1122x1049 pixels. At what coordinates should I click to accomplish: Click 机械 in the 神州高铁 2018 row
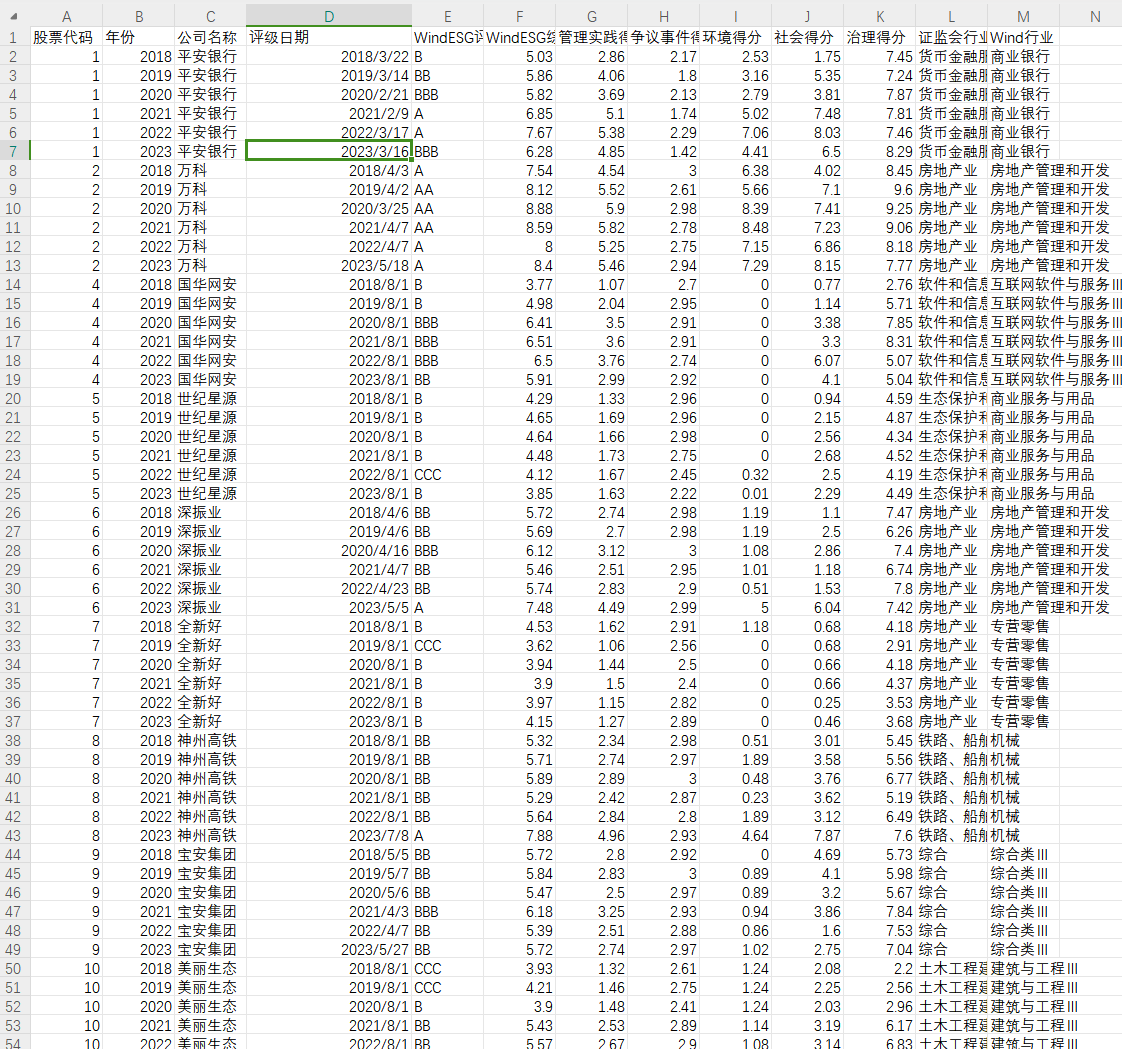[1023, 741]
